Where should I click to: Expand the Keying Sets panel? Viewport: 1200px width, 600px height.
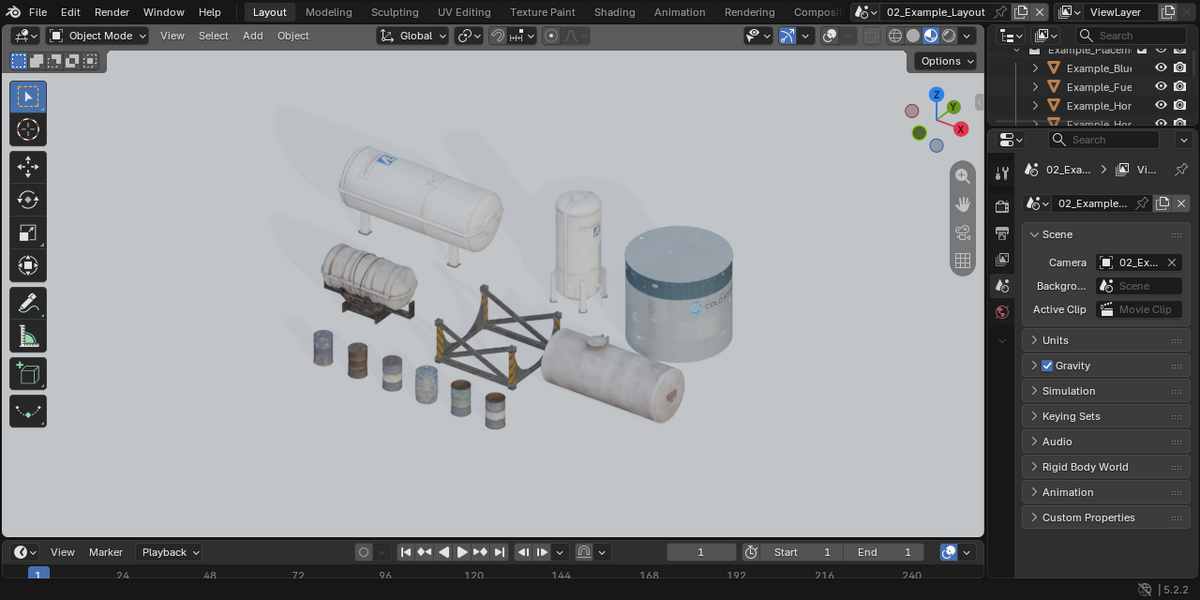[1106, 416]
